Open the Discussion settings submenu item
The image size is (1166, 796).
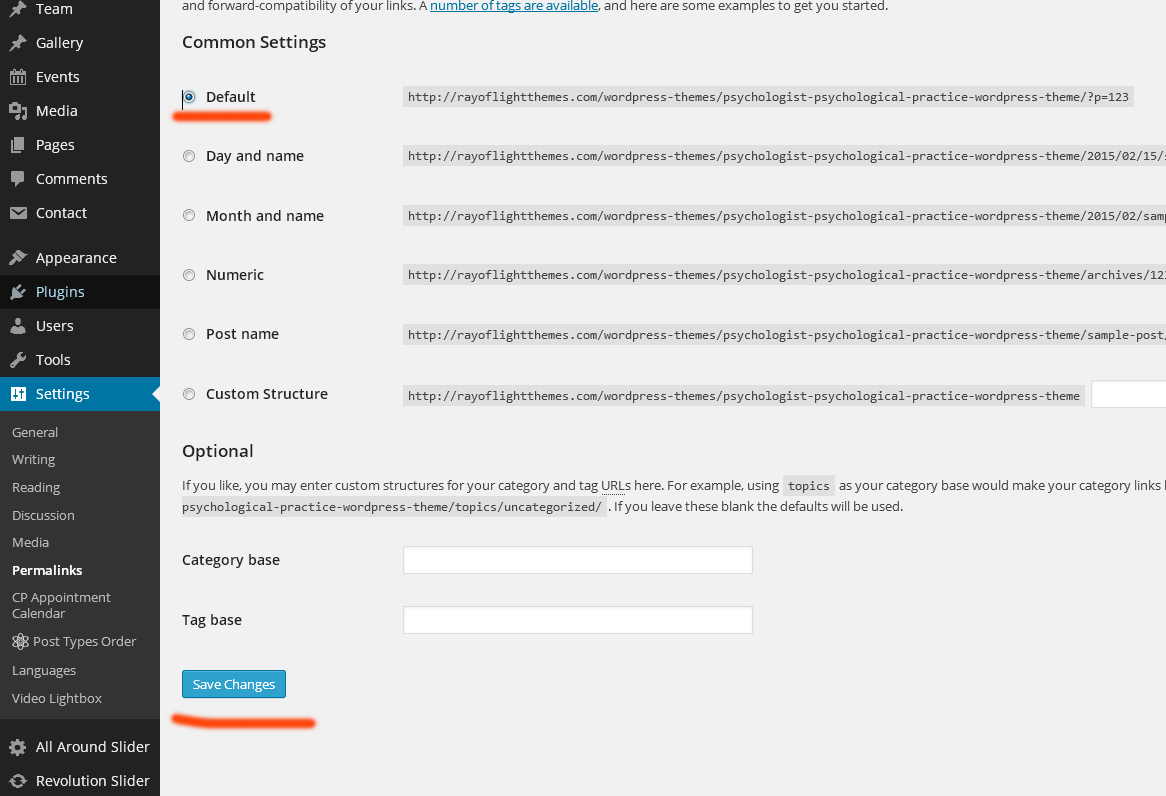coord(43,515)
